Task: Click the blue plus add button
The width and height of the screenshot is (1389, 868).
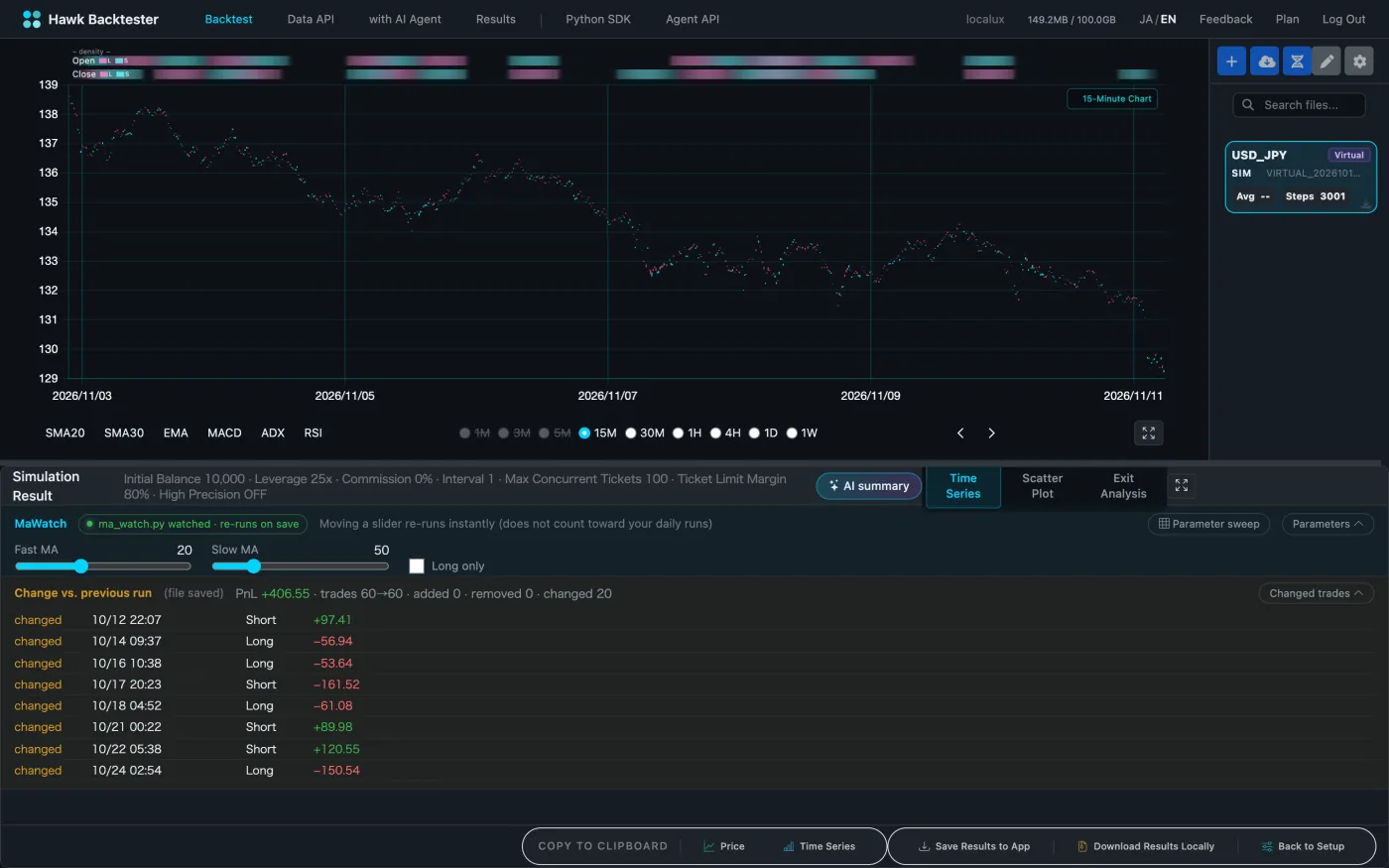Action: point(1231,62)
